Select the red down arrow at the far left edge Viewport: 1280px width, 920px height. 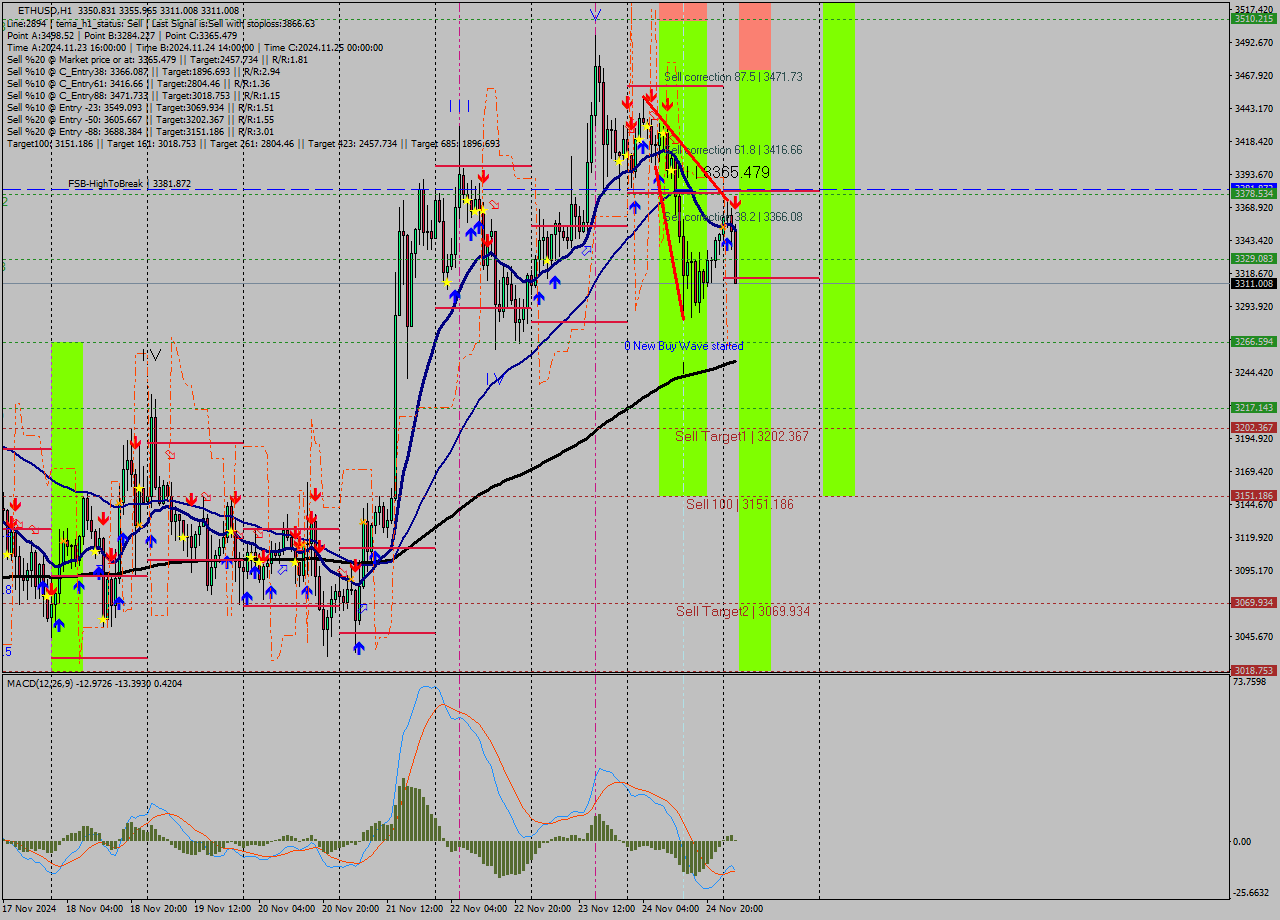click(x=16, y=505)
